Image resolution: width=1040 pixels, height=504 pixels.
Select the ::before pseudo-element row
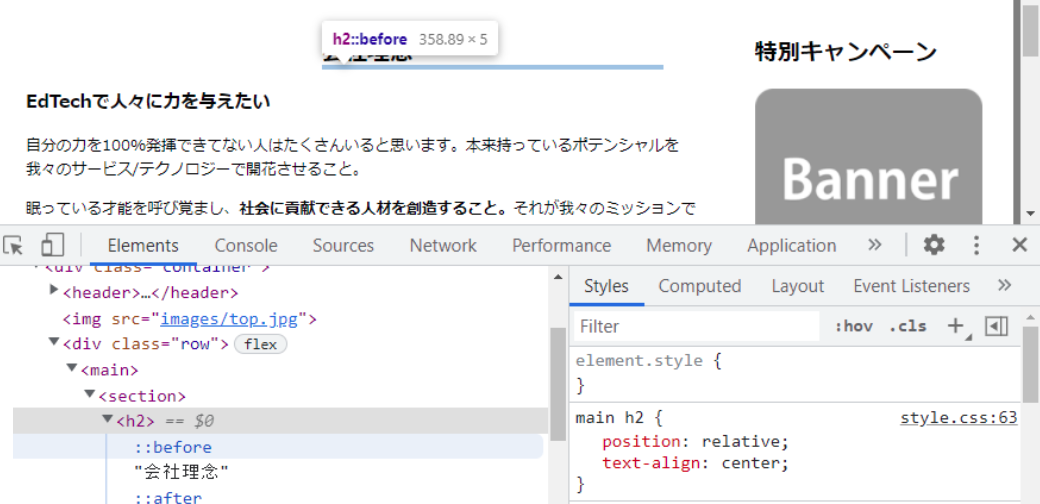[278, 446]
